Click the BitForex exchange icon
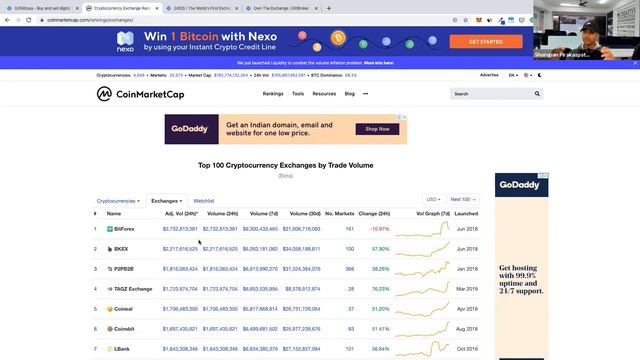640x360 pixels. coord(110,229)
